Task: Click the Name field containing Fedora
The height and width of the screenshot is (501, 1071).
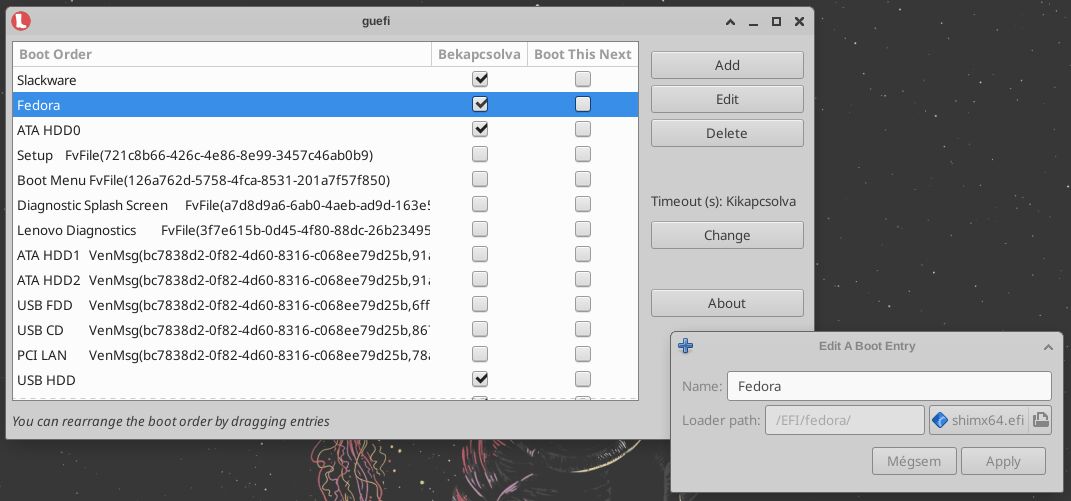Action: (889, 386)
